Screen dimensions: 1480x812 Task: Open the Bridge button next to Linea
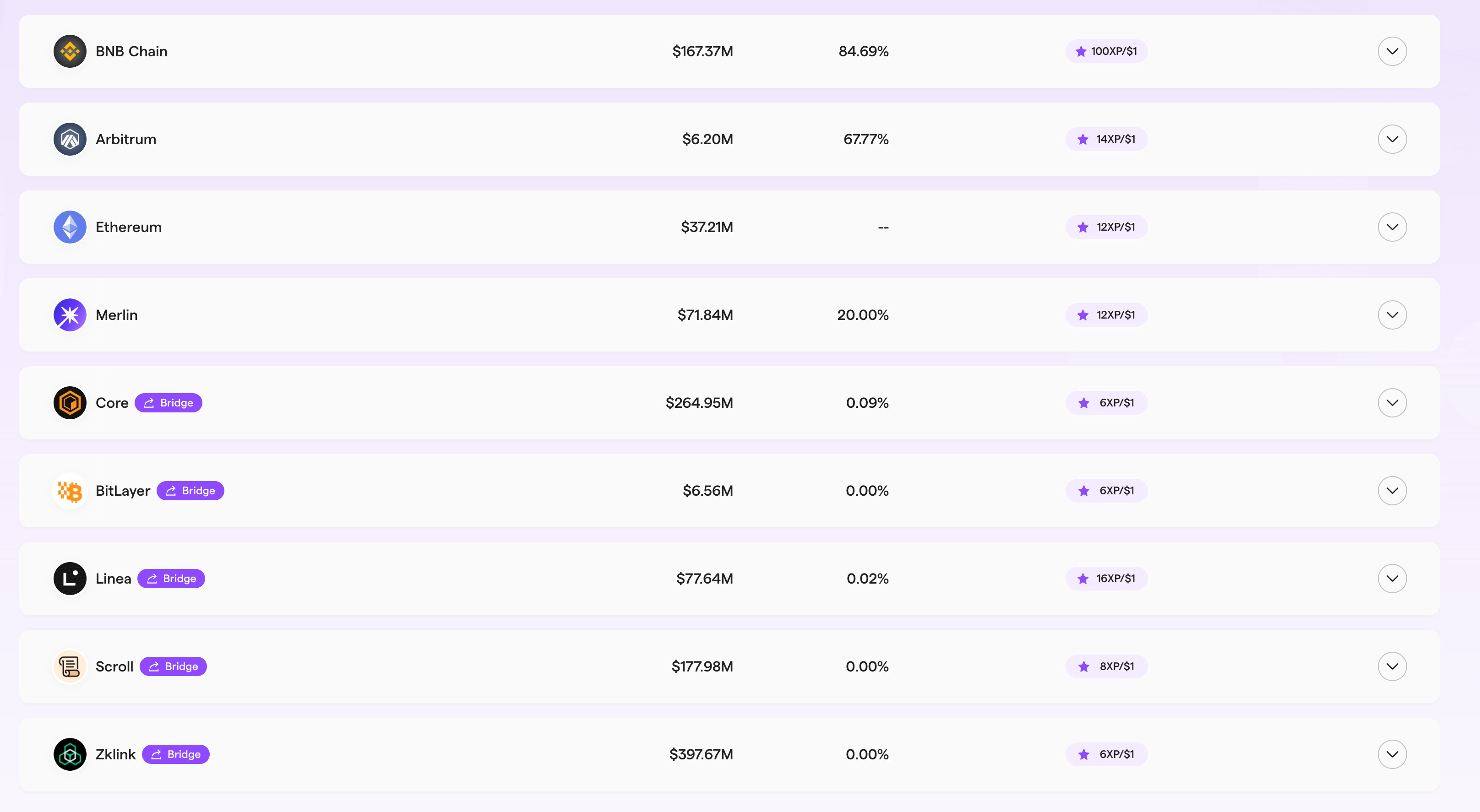[171, 578]
